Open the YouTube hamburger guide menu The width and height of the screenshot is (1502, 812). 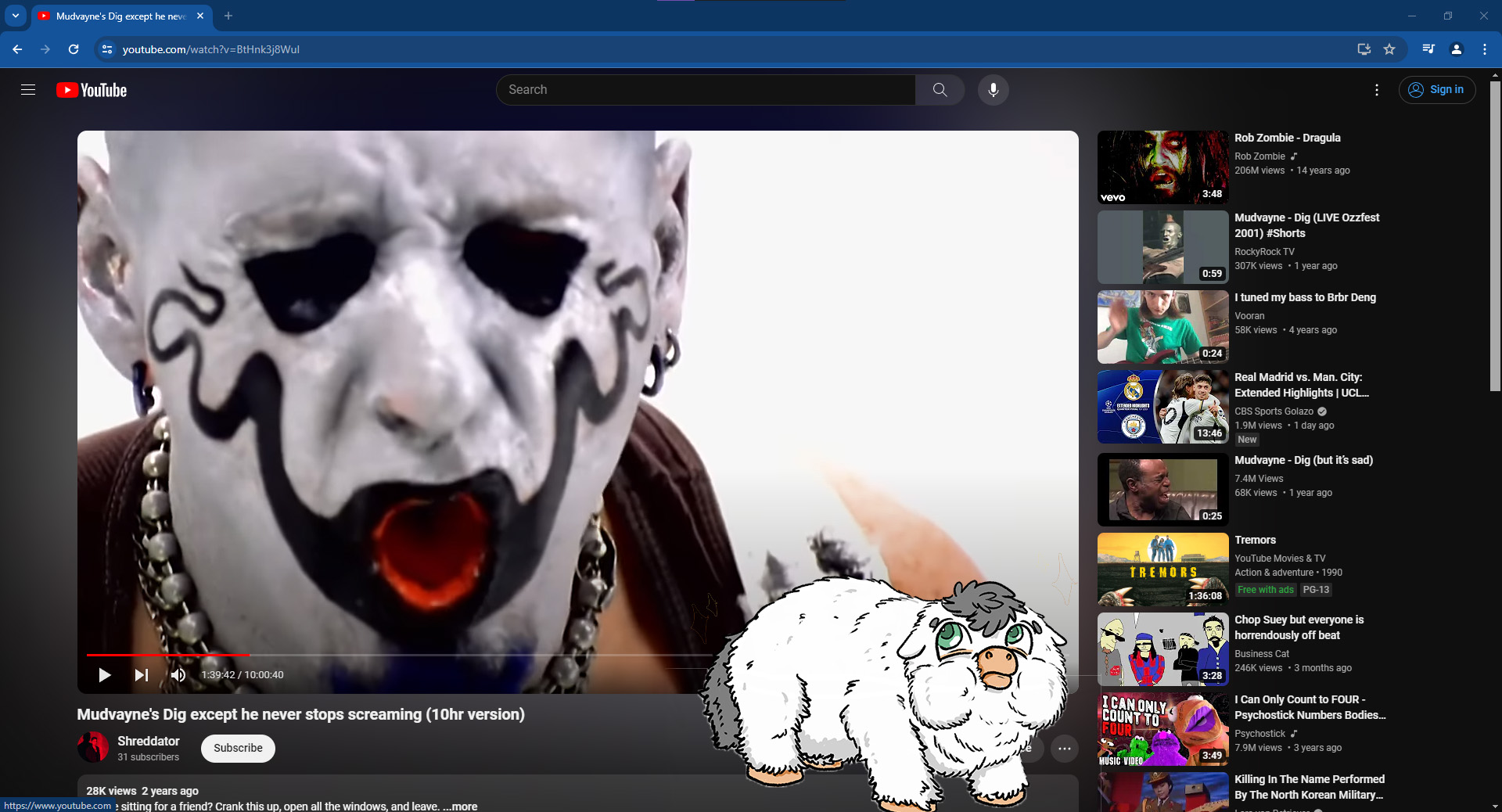(x=28, y=90)
